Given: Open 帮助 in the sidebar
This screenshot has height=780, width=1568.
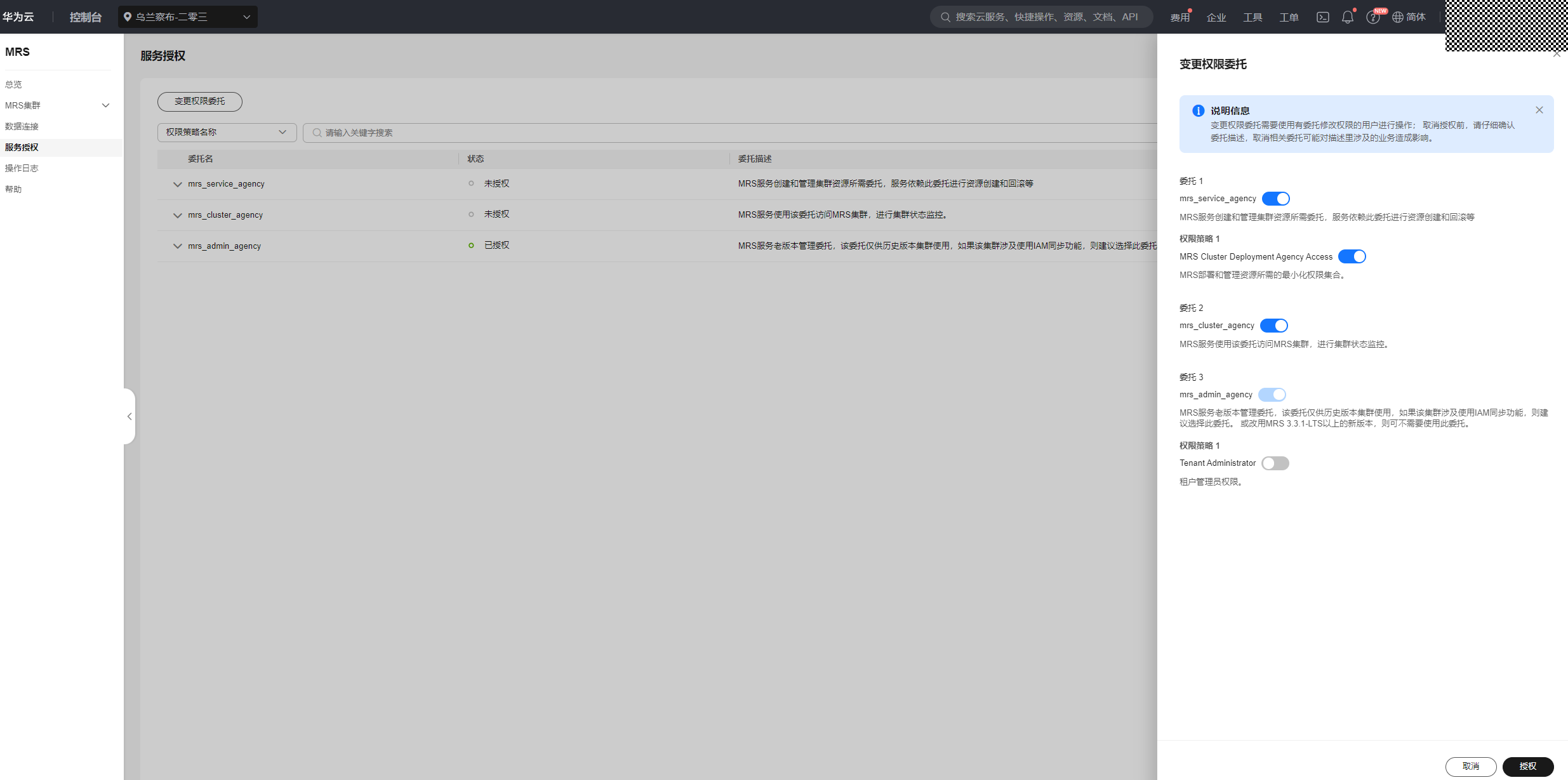Looking at the screenshot, I should click(x=13, y=189).
